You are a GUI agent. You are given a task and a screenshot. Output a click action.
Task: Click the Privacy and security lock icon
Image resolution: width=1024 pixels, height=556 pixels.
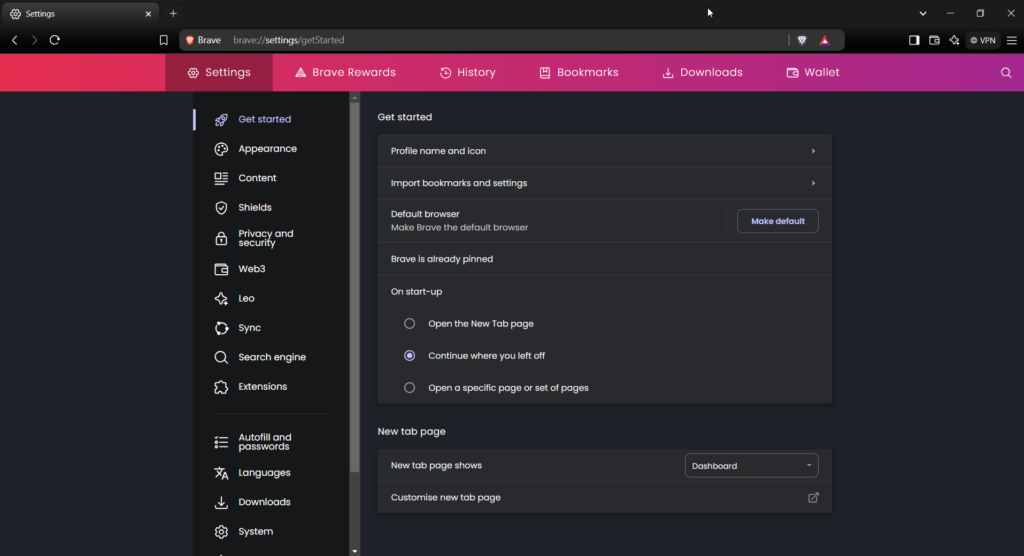221,238
